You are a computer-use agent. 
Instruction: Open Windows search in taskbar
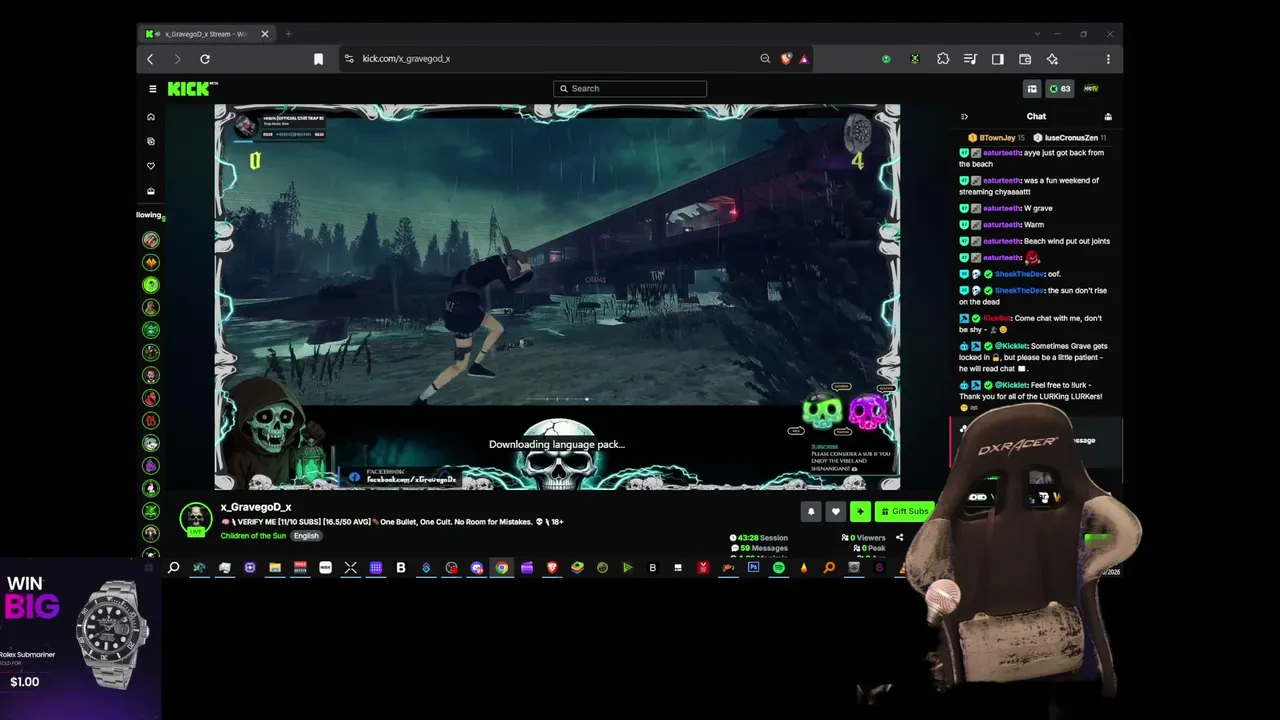(173, 568)
